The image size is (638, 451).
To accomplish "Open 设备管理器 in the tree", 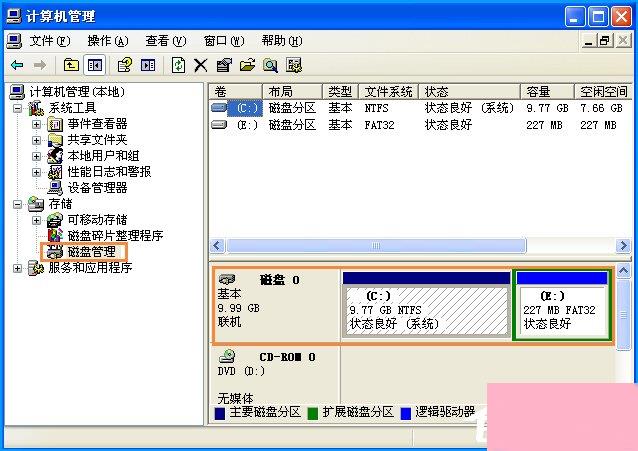I will (97, 188).
